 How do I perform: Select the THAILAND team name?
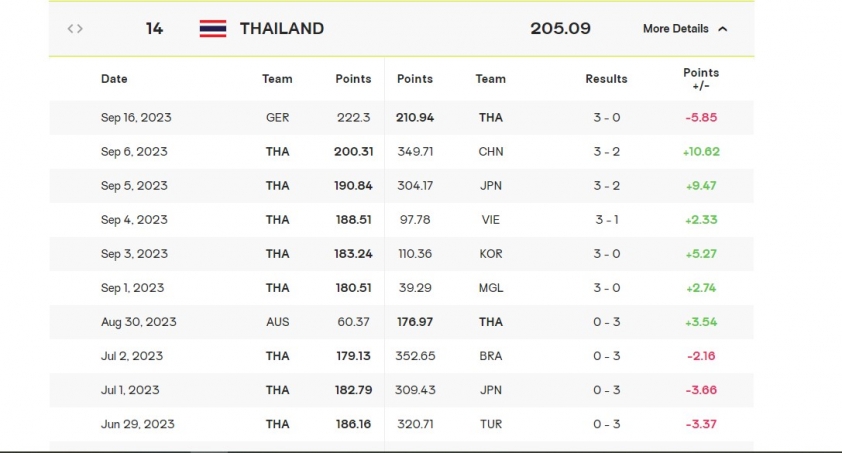(282, 28)
